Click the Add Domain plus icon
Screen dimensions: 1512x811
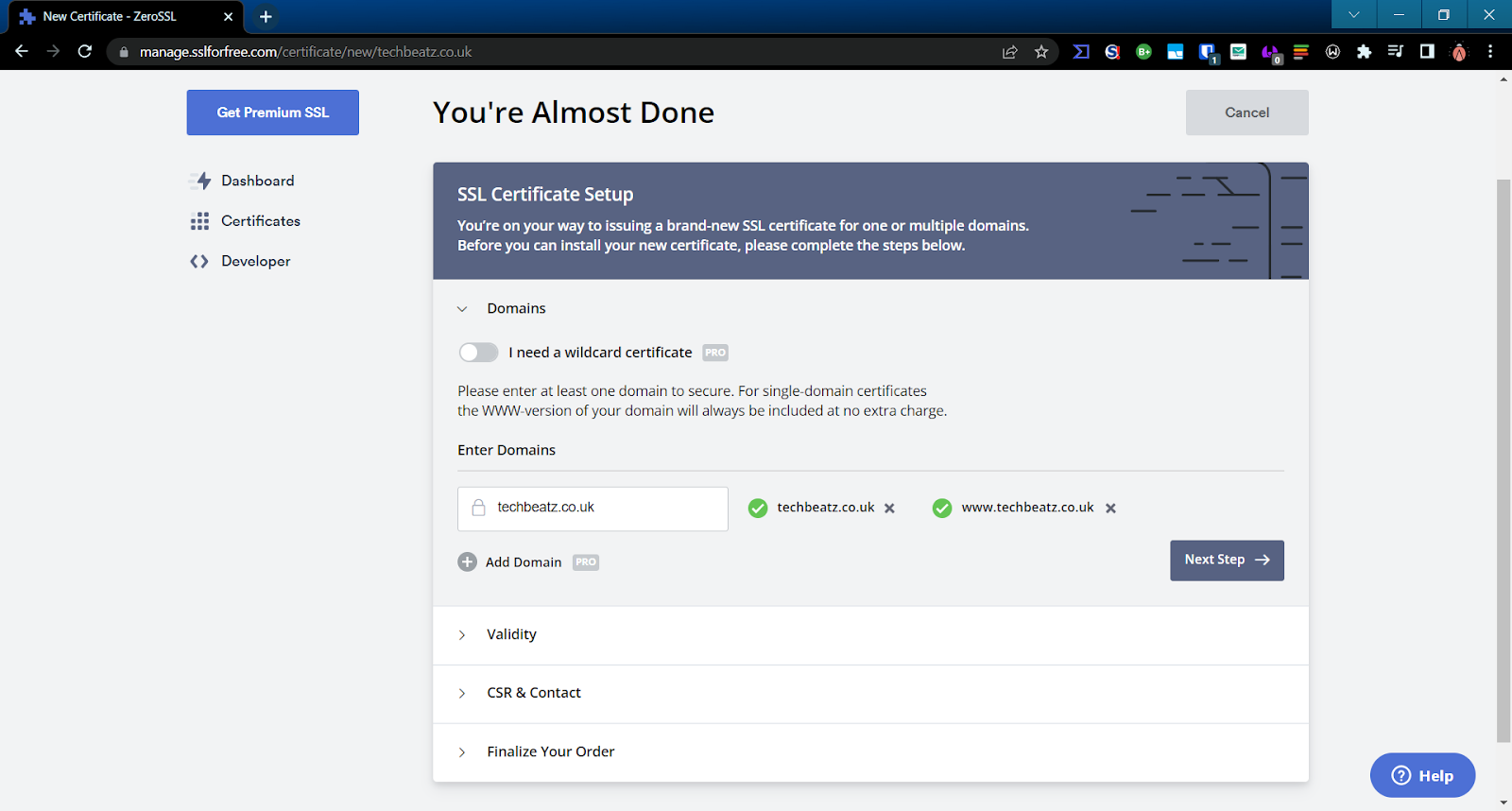467,562
